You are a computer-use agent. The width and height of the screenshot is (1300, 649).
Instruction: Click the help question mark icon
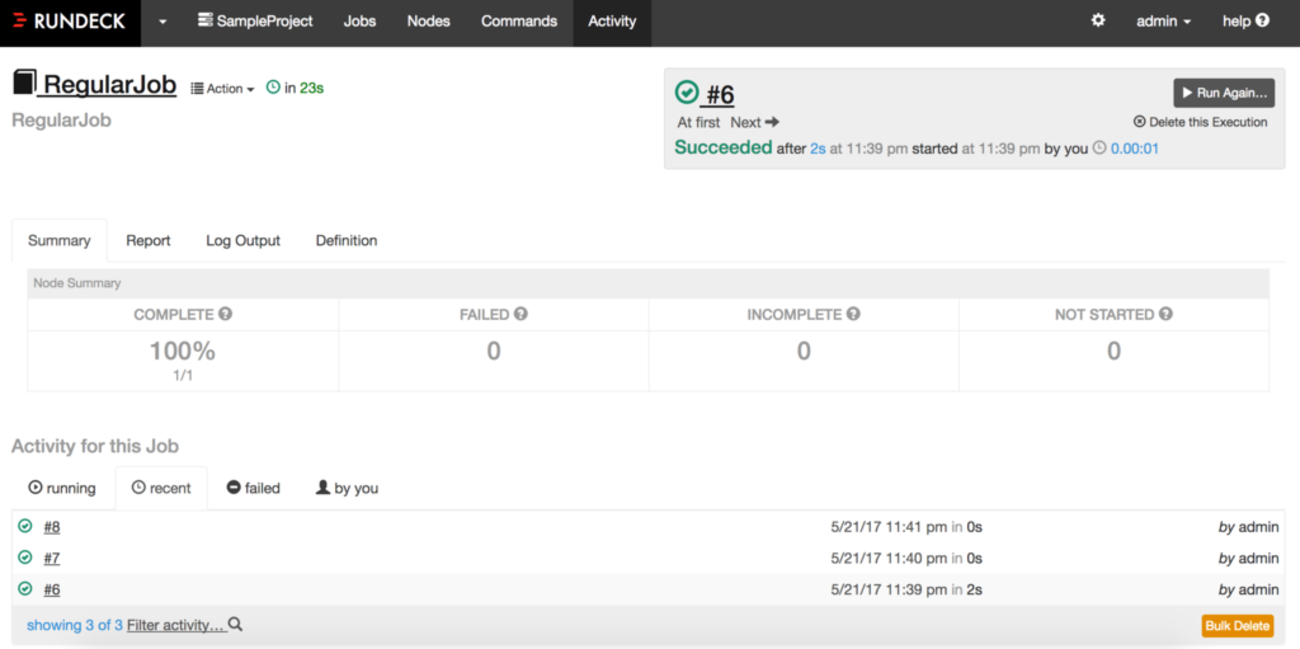[x=1262, y=21]
